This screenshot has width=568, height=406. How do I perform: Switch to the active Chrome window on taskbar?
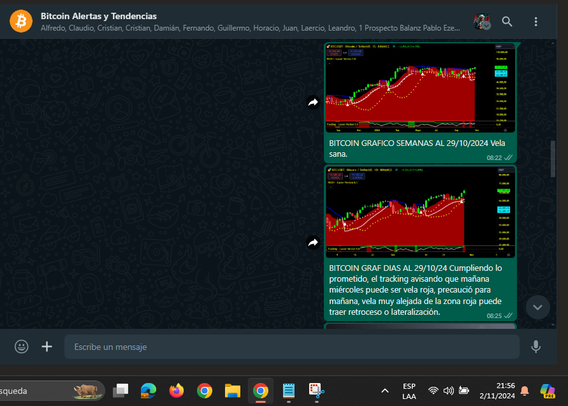coord(260,391)
